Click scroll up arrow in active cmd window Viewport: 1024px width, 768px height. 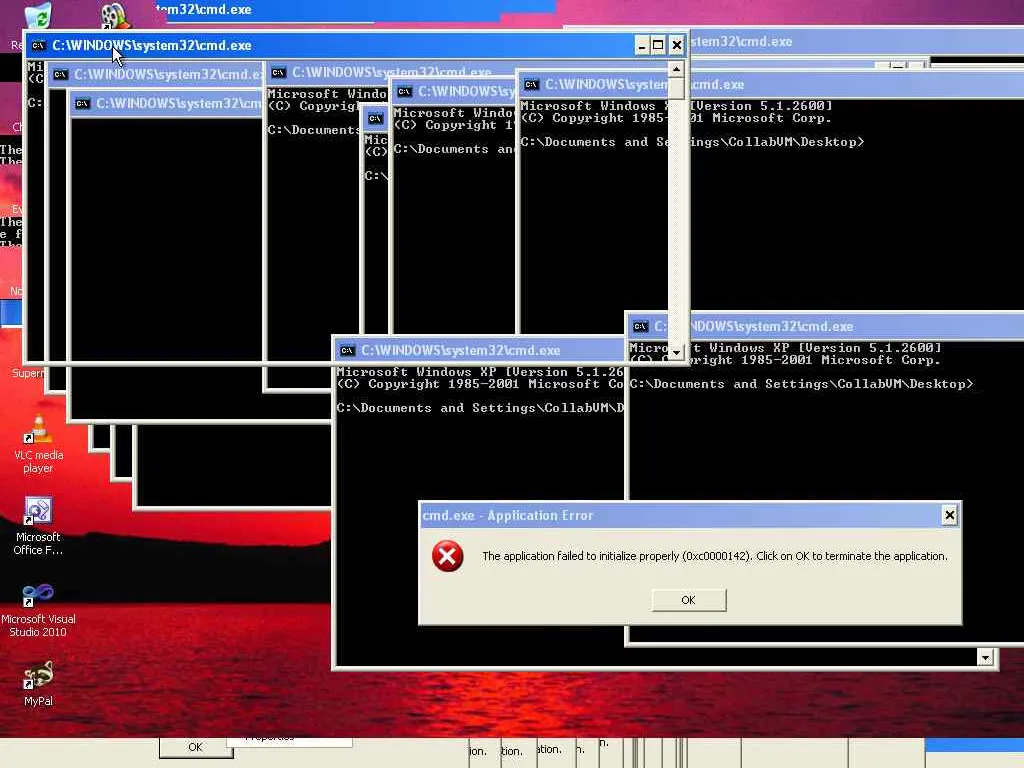point(676,69)
